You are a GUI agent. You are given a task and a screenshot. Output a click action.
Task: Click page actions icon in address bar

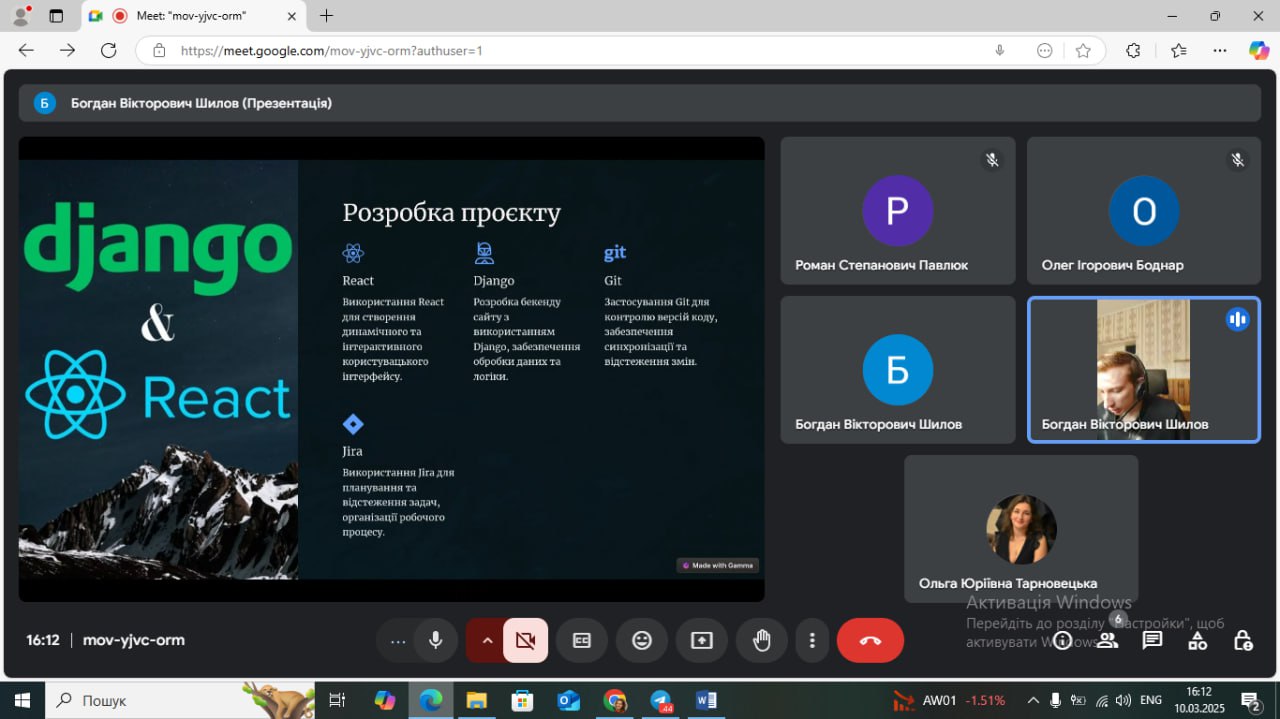click(1045, 50)
